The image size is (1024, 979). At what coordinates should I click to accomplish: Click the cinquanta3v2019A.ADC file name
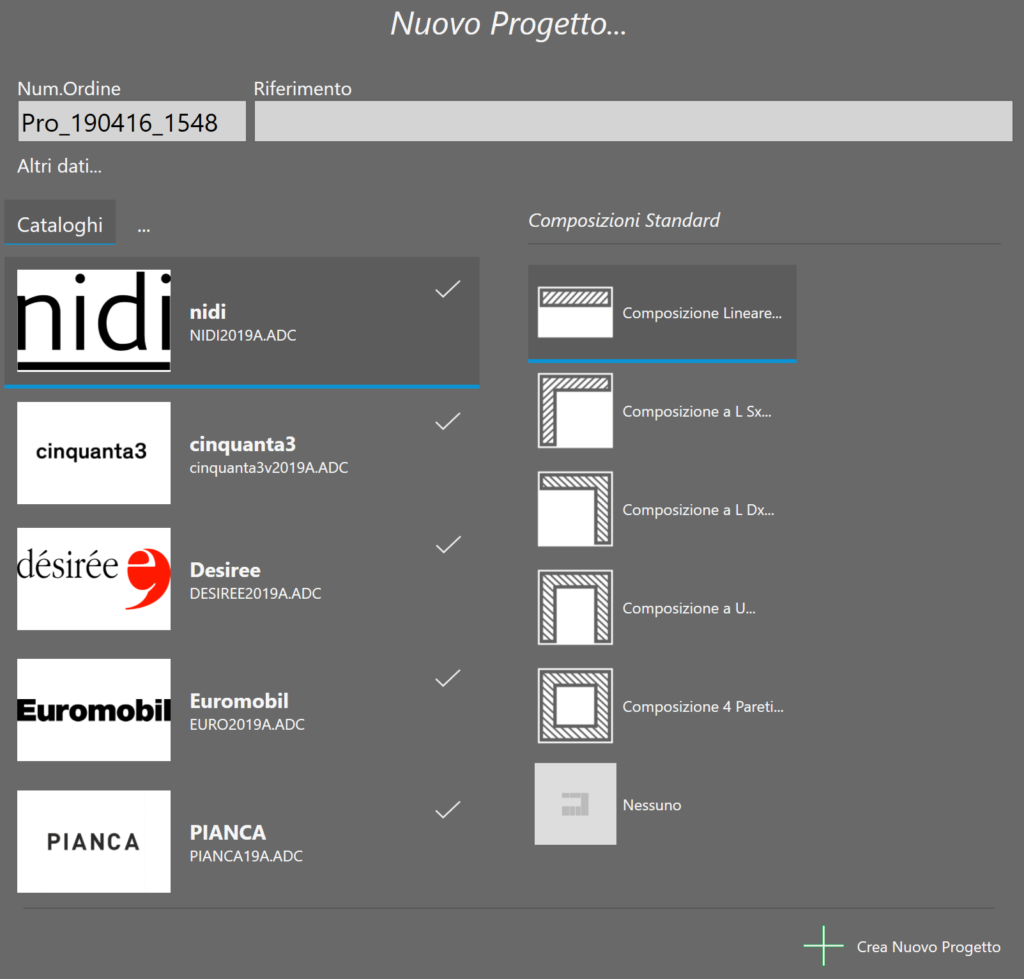[269, 468]
